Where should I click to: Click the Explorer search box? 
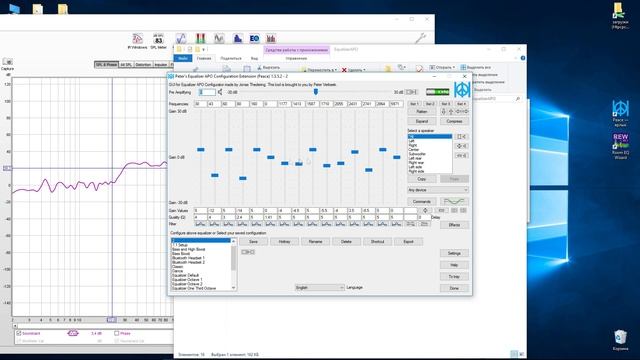point(496,99)
